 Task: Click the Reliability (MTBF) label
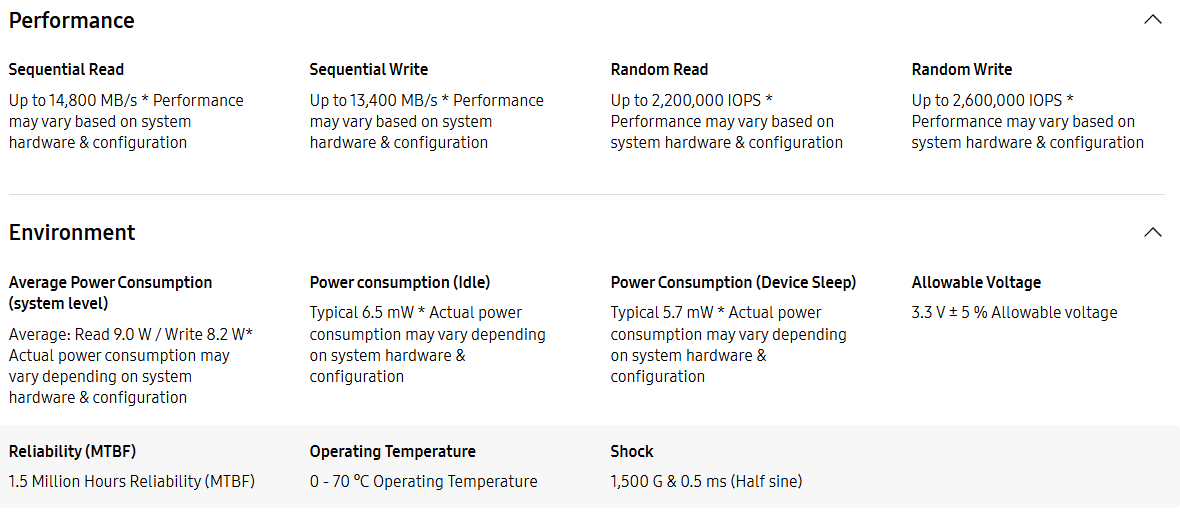(x=72, y=451)
